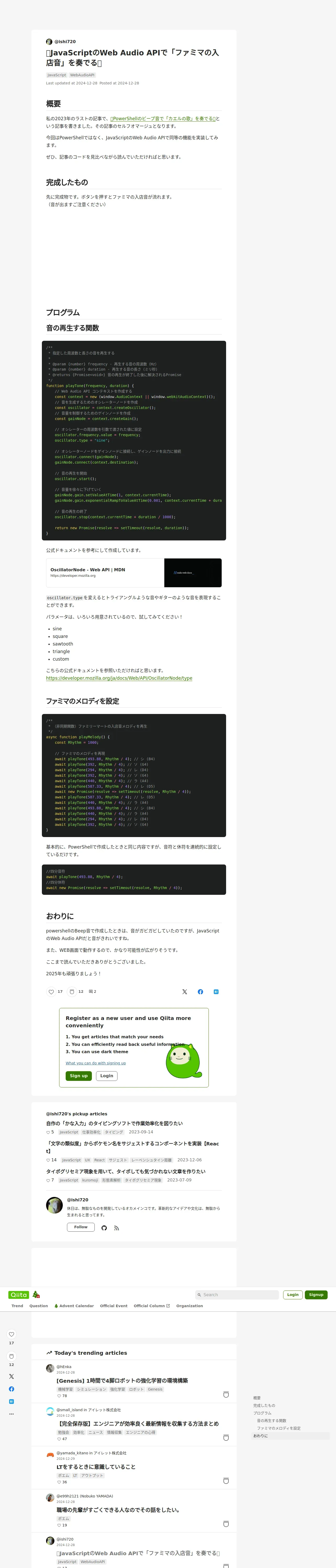Viewport: 336px width, 1568px height.
Task: Click the JavaScript tag under article title
Action: click(x=57, y=76)
